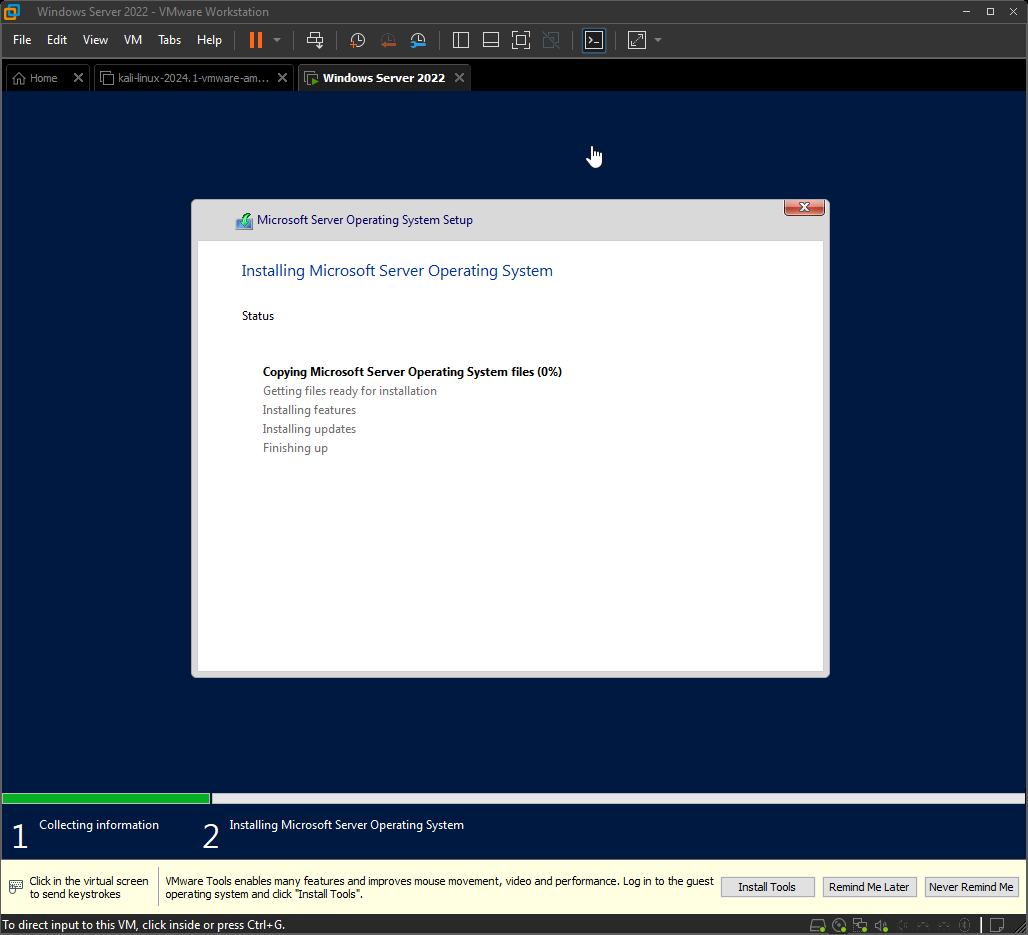Select the Windows Server 2022 tab
The height and width of the screenshot is (935, 1028).
pos(384,78)
